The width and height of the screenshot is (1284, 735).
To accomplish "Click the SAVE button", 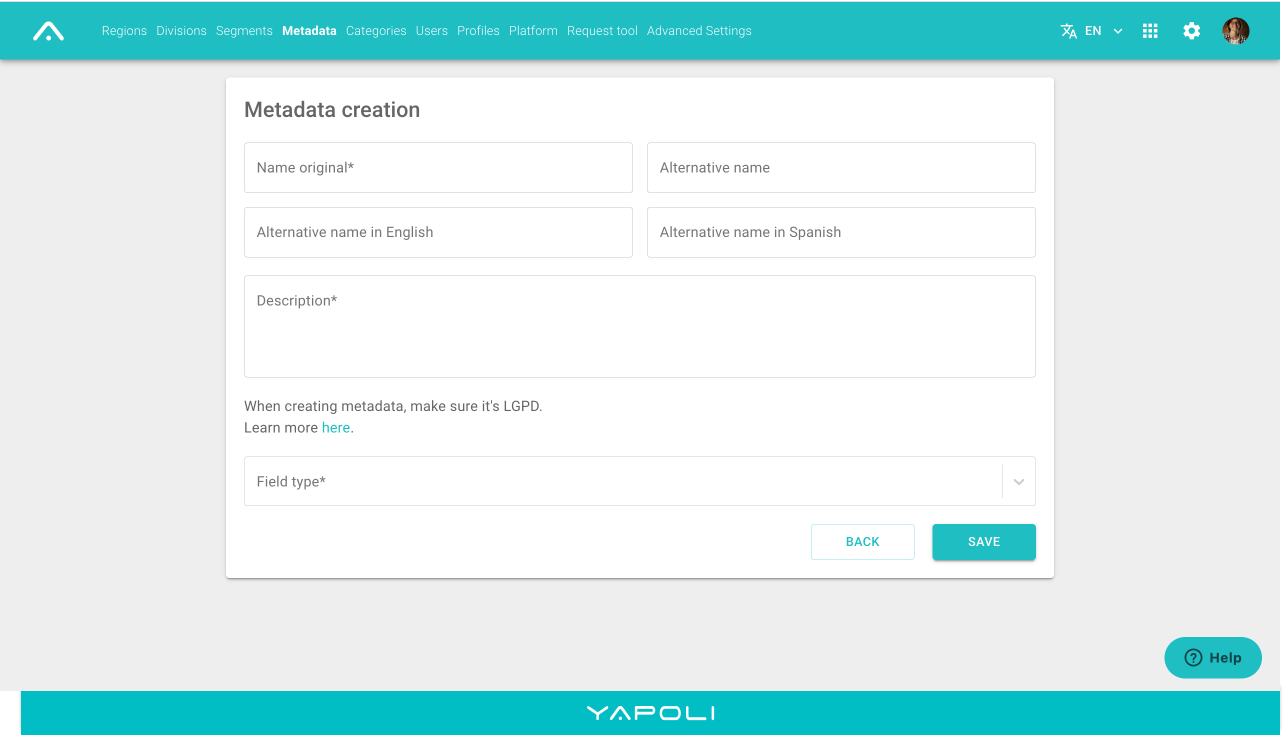I will 984,542.
